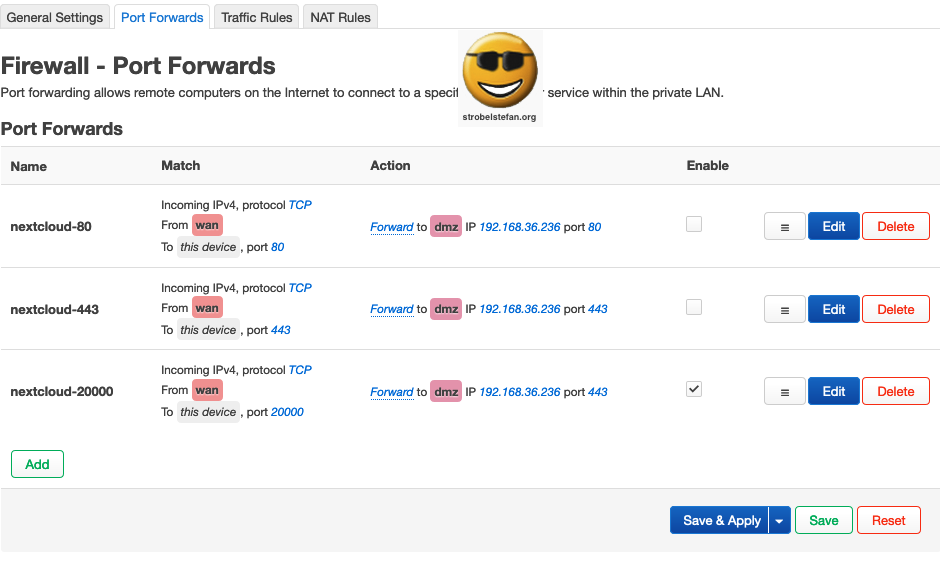Viewport: 940px width, 569px height.
Task: Add a new port forward rule
Action: coord(37,464)
